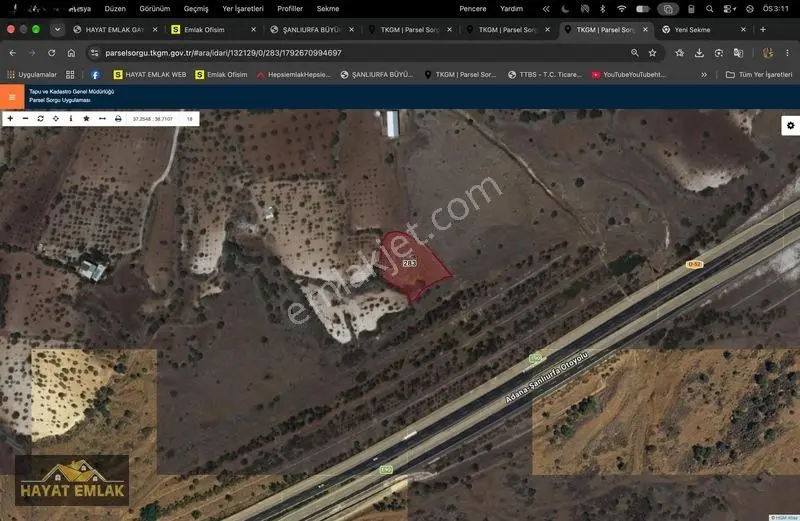Zoom in with the map plus tool

tap(10, 119)
